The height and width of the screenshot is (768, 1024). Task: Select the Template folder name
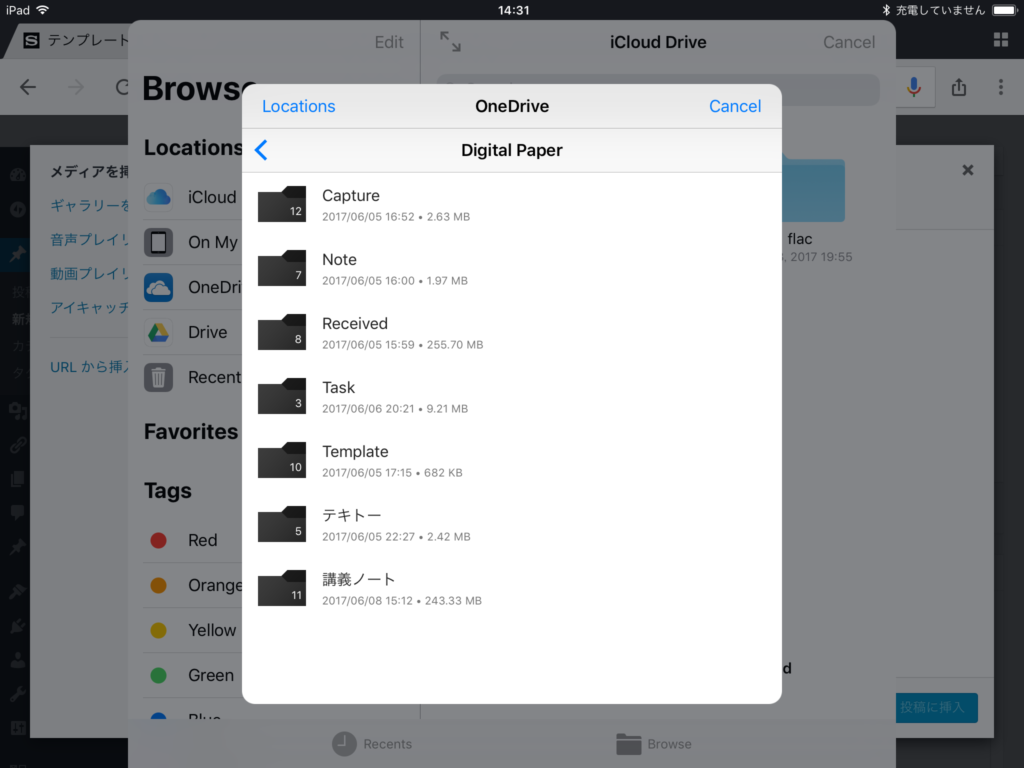(x=355, y=451)
